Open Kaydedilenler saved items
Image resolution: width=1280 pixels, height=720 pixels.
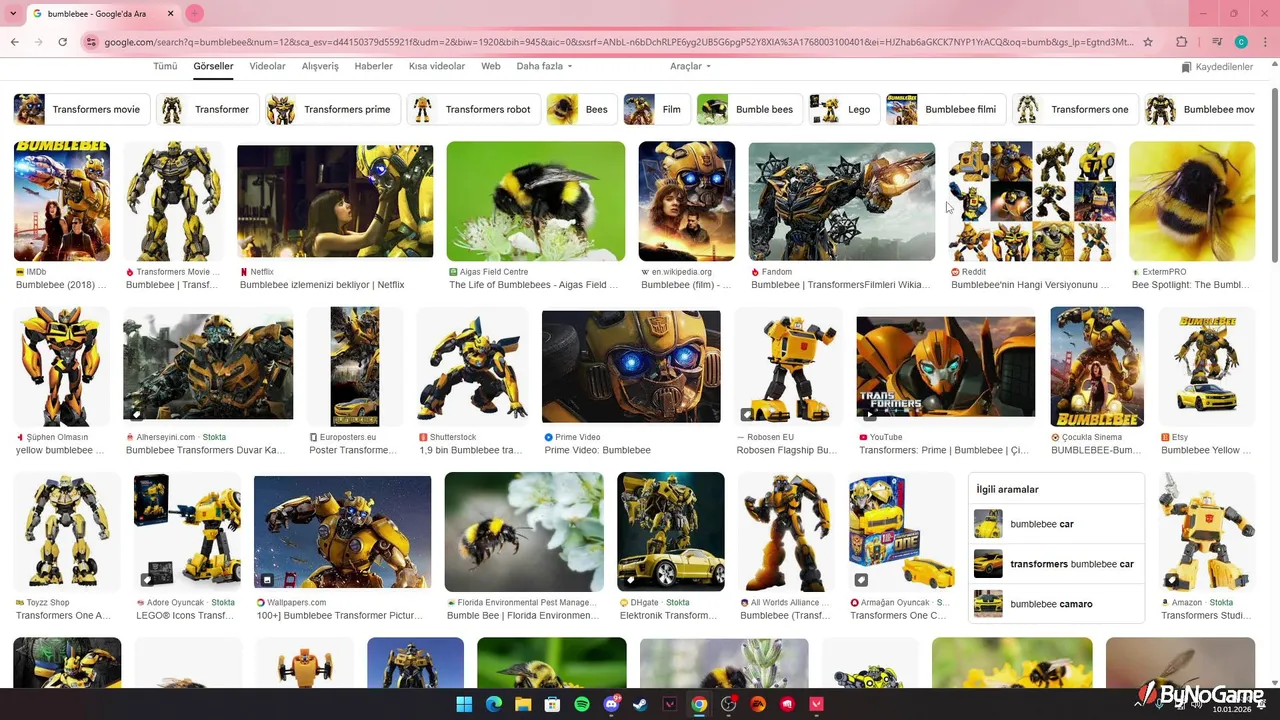1217,67
